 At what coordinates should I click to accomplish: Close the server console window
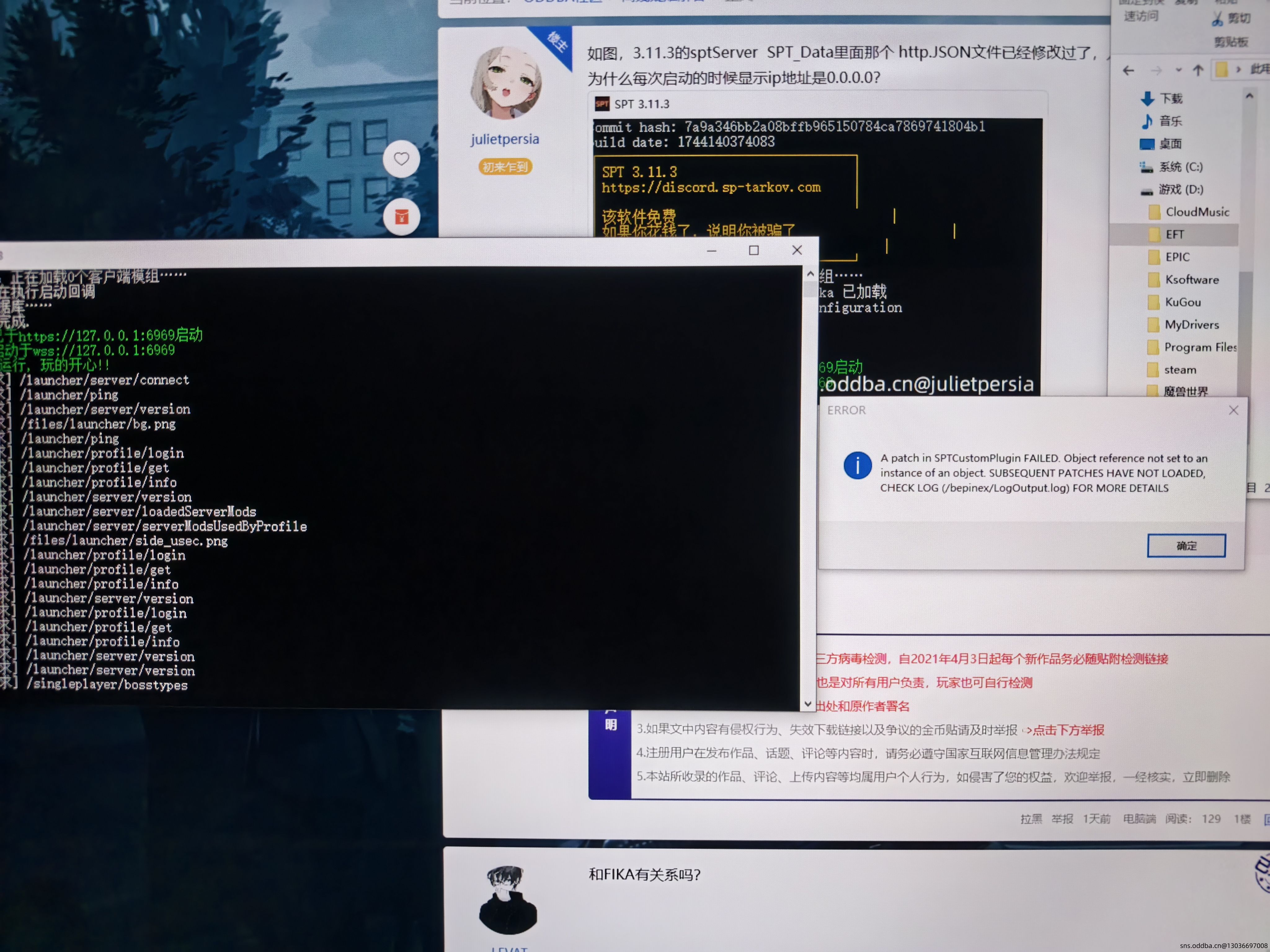point(797,250)
